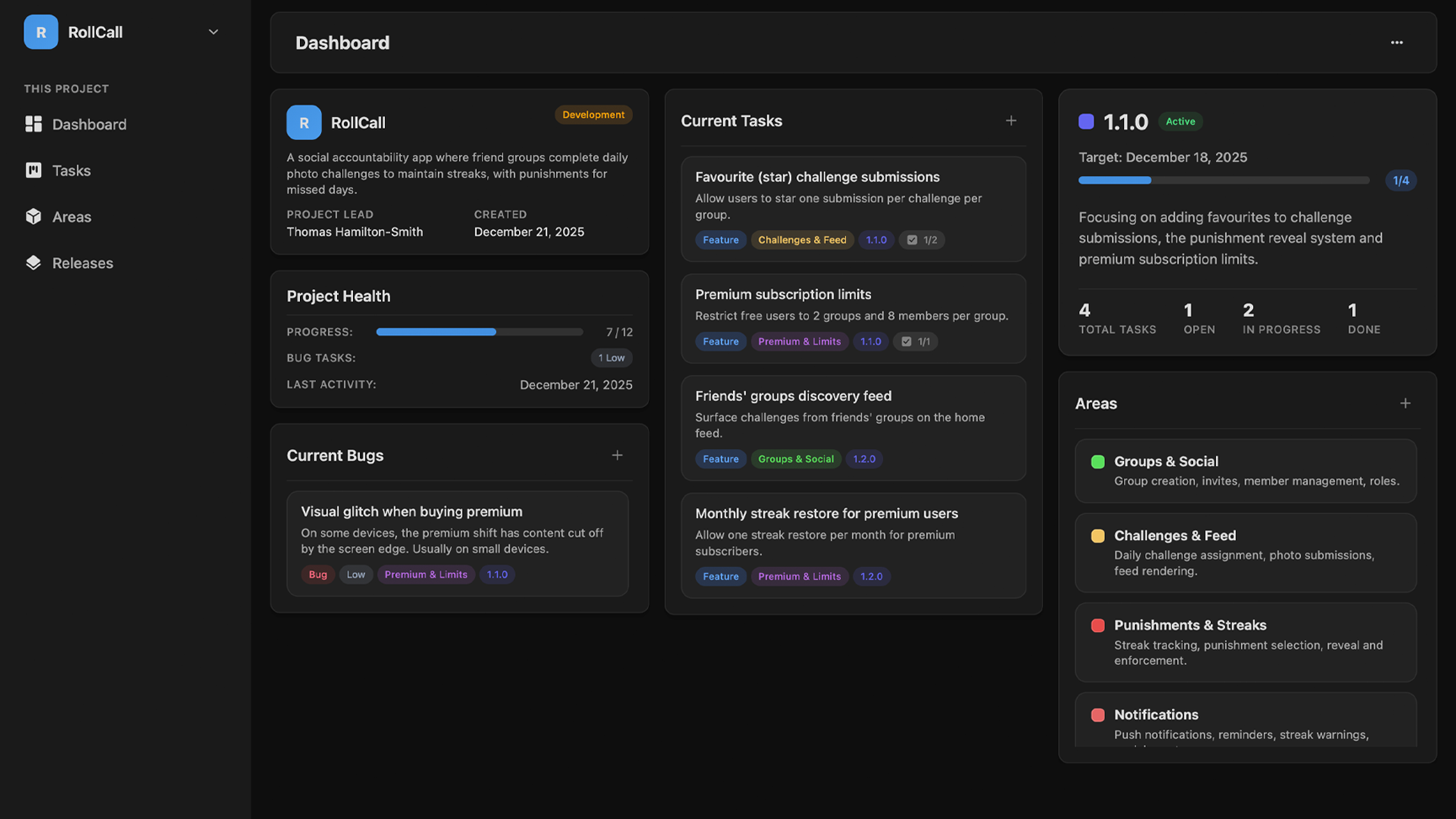The height and width of the screenshot is (819, 1456).
Task: Select the Areas cube icon in the sidebar
Action: (x=34, y=217)
